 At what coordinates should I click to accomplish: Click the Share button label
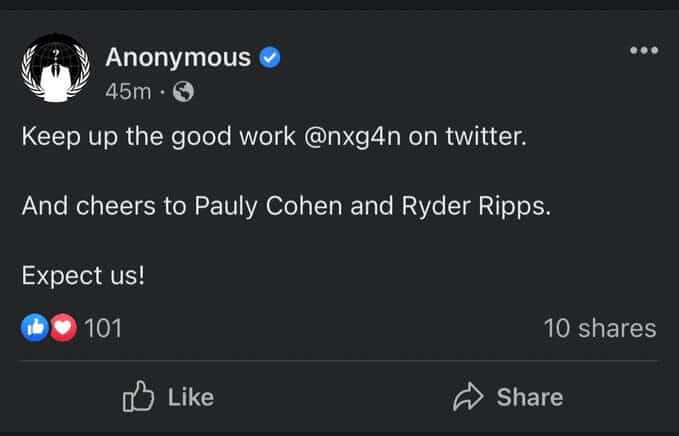pyautogui.click(x=530, y=397)
